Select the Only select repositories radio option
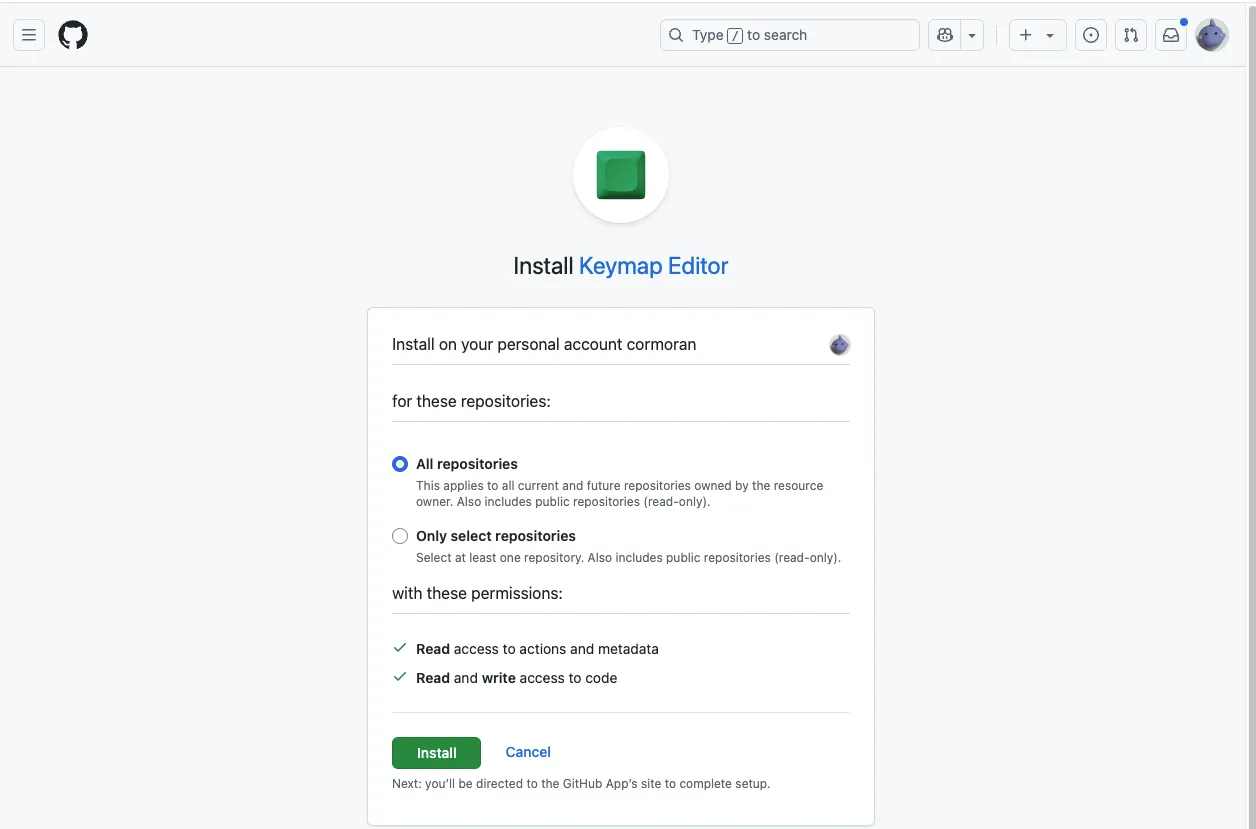The image size is (1256, 829). coord(400,536)
